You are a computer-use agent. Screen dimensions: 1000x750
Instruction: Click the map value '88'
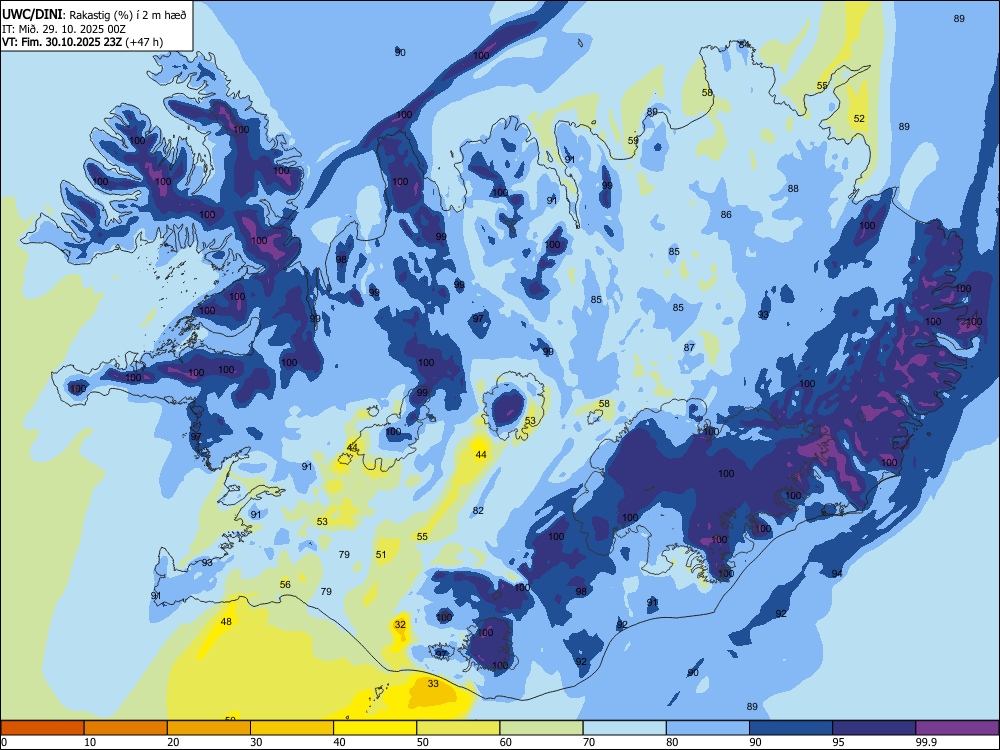pyautogui.click(x=793, y=188)
